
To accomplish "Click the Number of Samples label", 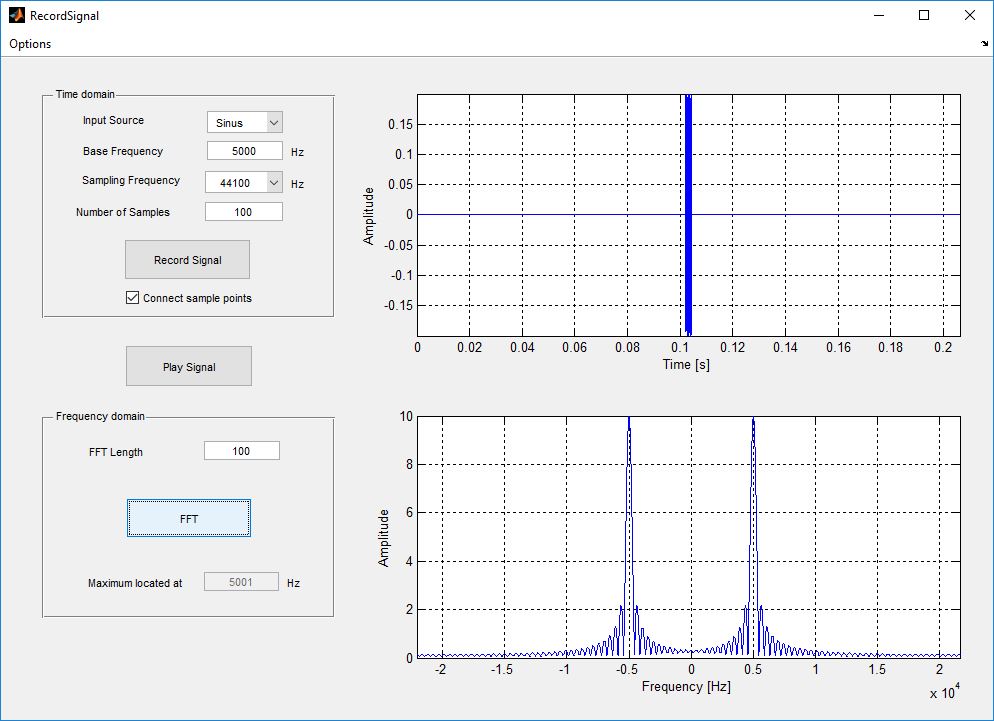I will (x=122, y=212).
